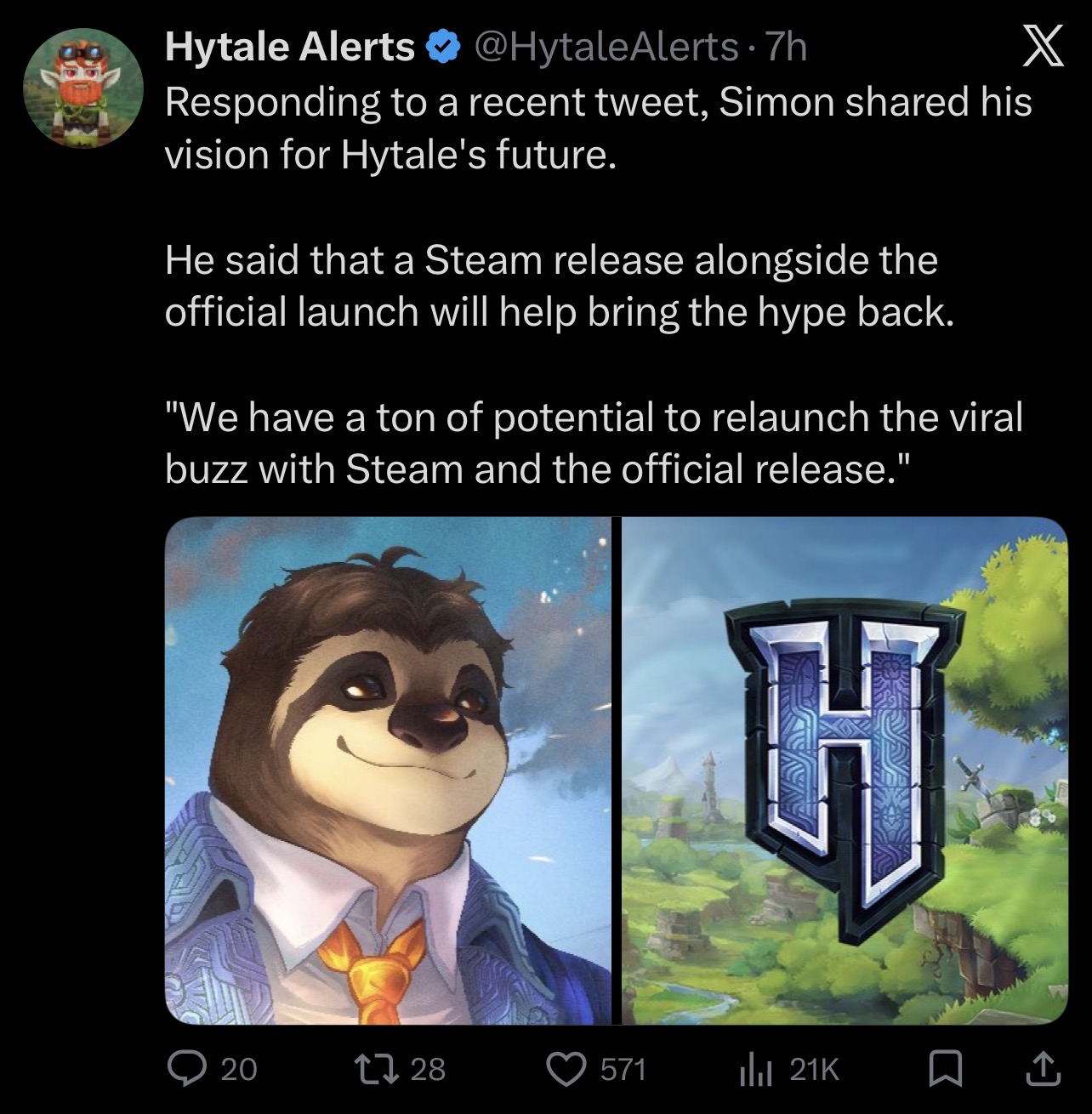Image resolution: width=1092 pixels, height=1114 pixels.
Task: Click the 21K views count
Action: click(815, 1070)
